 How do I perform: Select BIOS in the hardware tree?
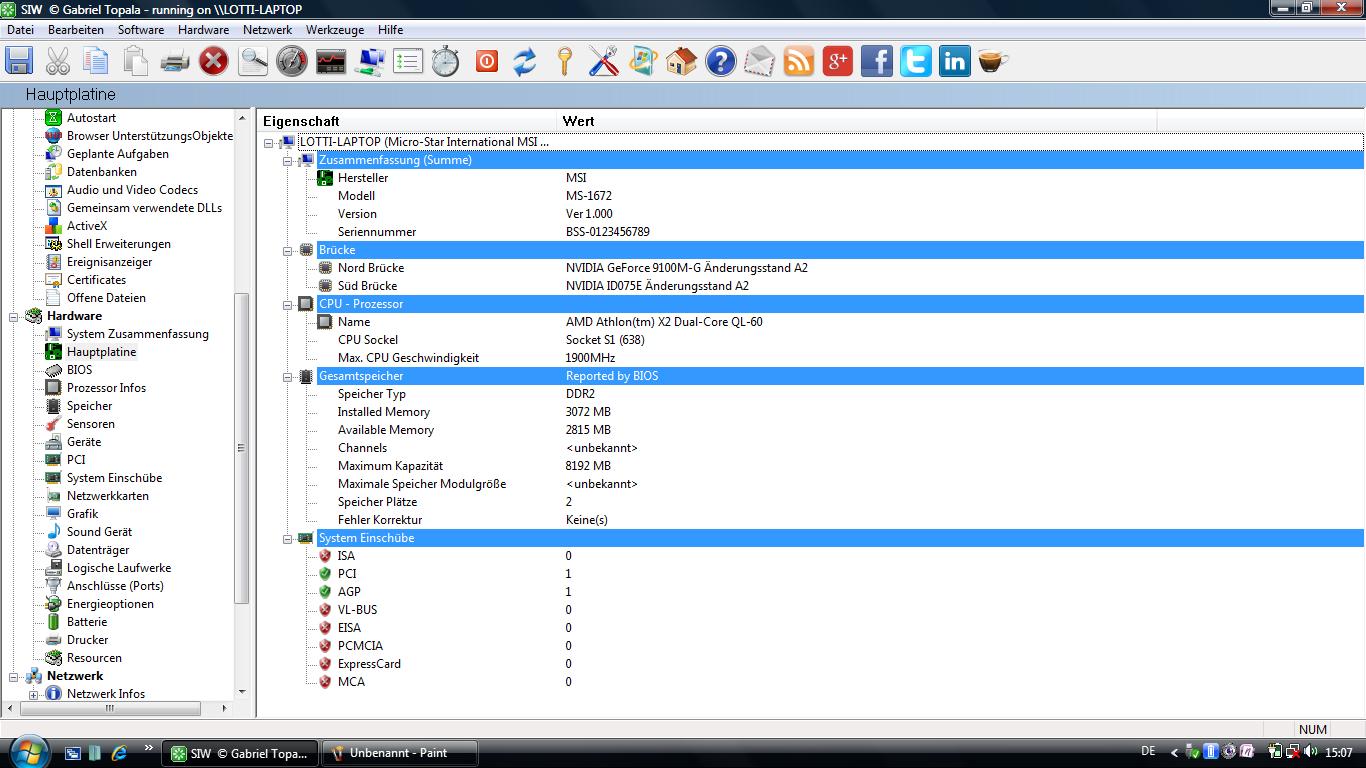coord(79,370)
